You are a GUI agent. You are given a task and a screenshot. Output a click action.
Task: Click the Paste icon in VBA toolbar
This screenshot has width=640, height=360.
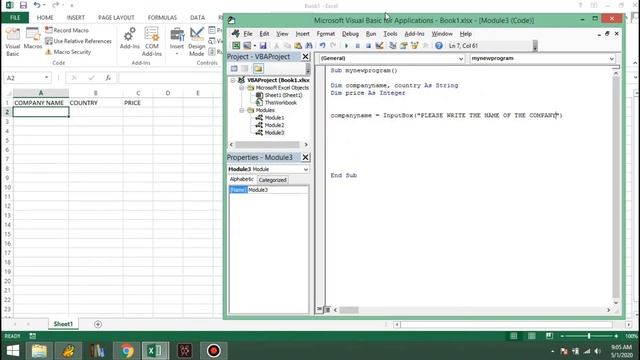[298, 46]
